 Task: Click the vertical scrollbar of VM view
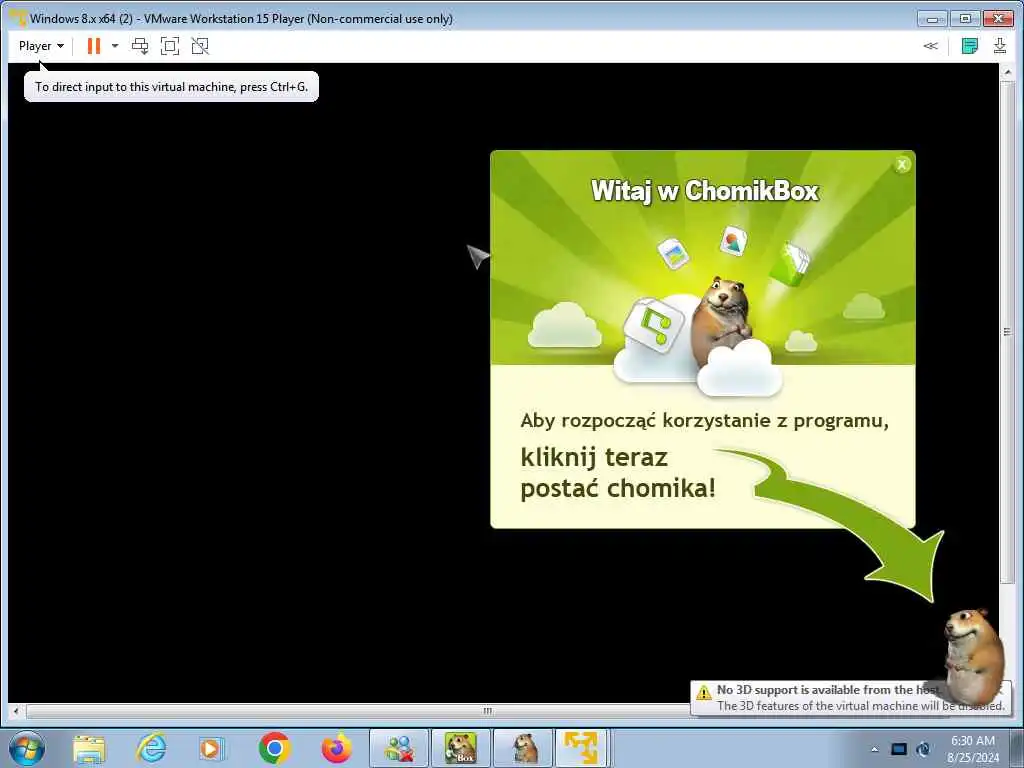[1007, 332]
